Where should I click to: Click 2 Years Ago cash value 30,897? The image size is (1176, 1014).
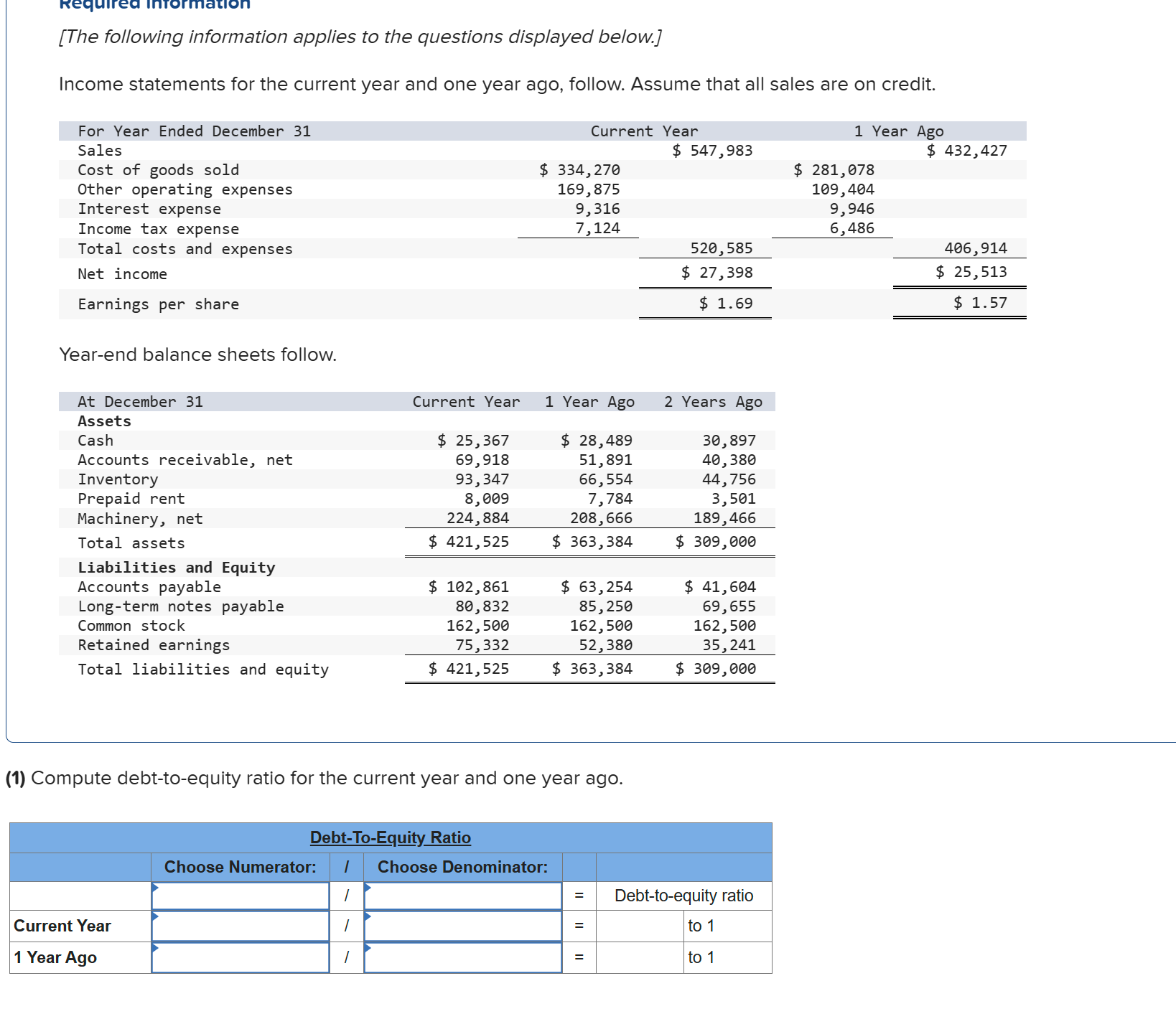pos(729,441)
